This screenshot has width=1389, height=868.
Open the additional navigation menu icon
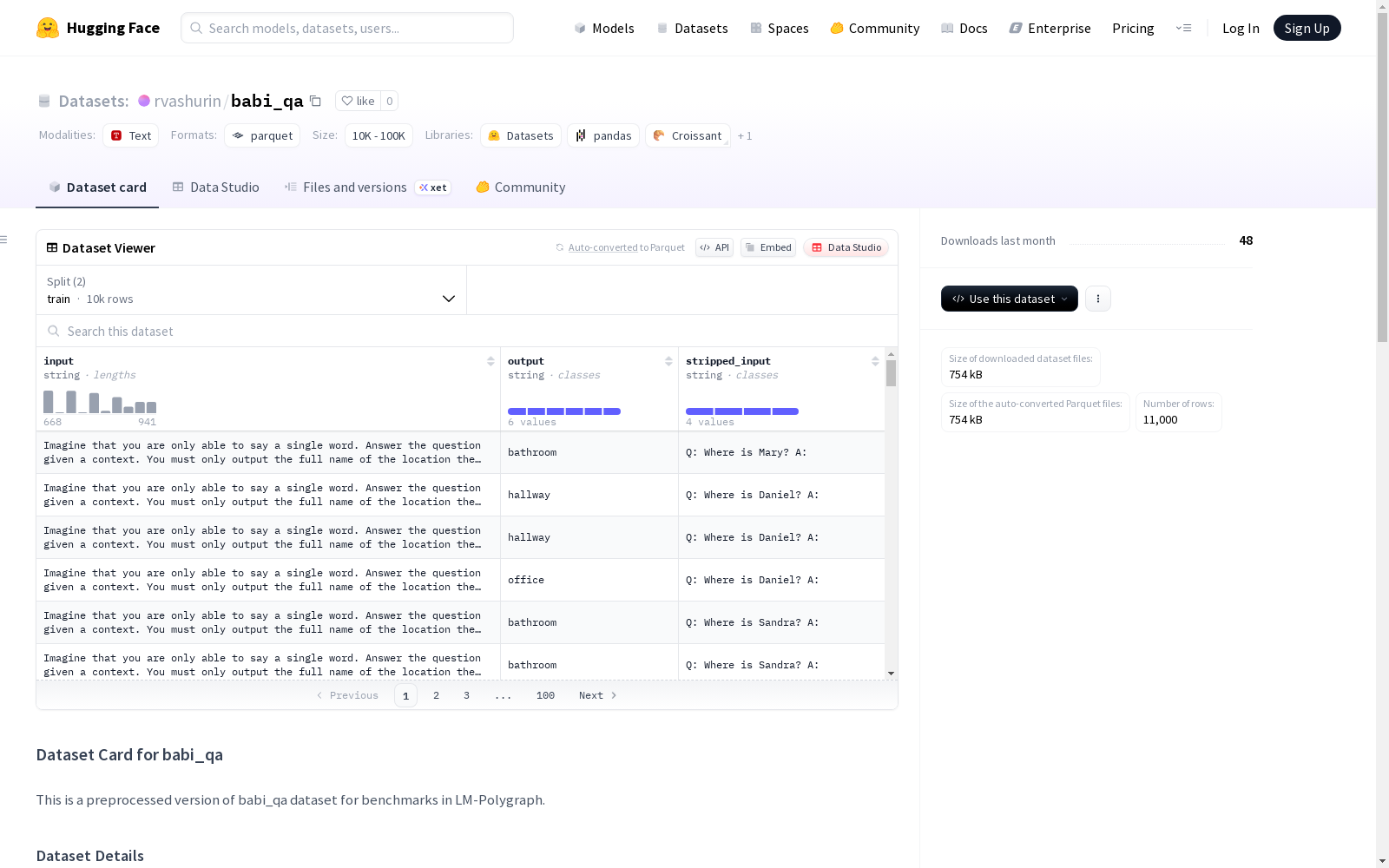click(x=1183, y=28)
